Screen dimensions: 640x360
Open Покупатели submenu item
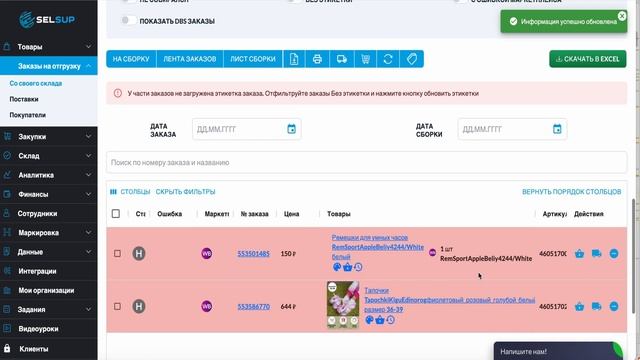pos(28,115)
